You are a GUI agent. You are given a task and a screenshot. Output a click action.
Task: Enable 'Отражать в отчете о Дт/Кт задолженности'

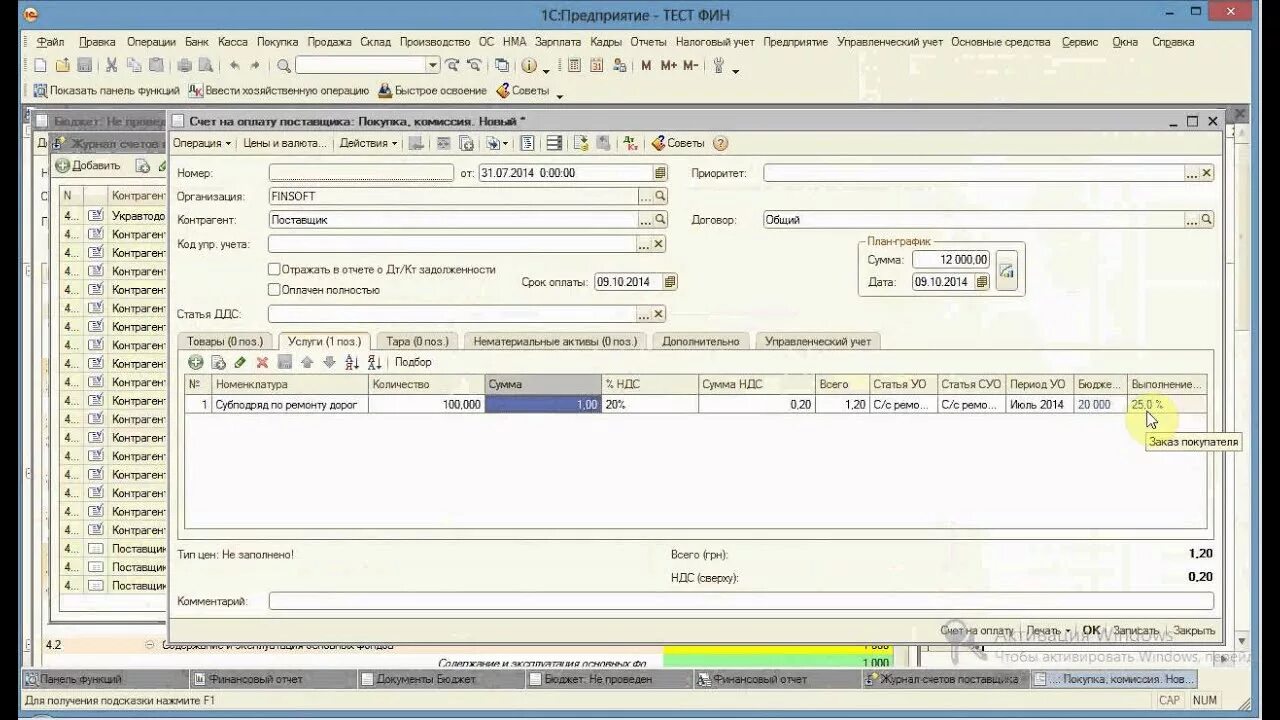pos(274,269)
